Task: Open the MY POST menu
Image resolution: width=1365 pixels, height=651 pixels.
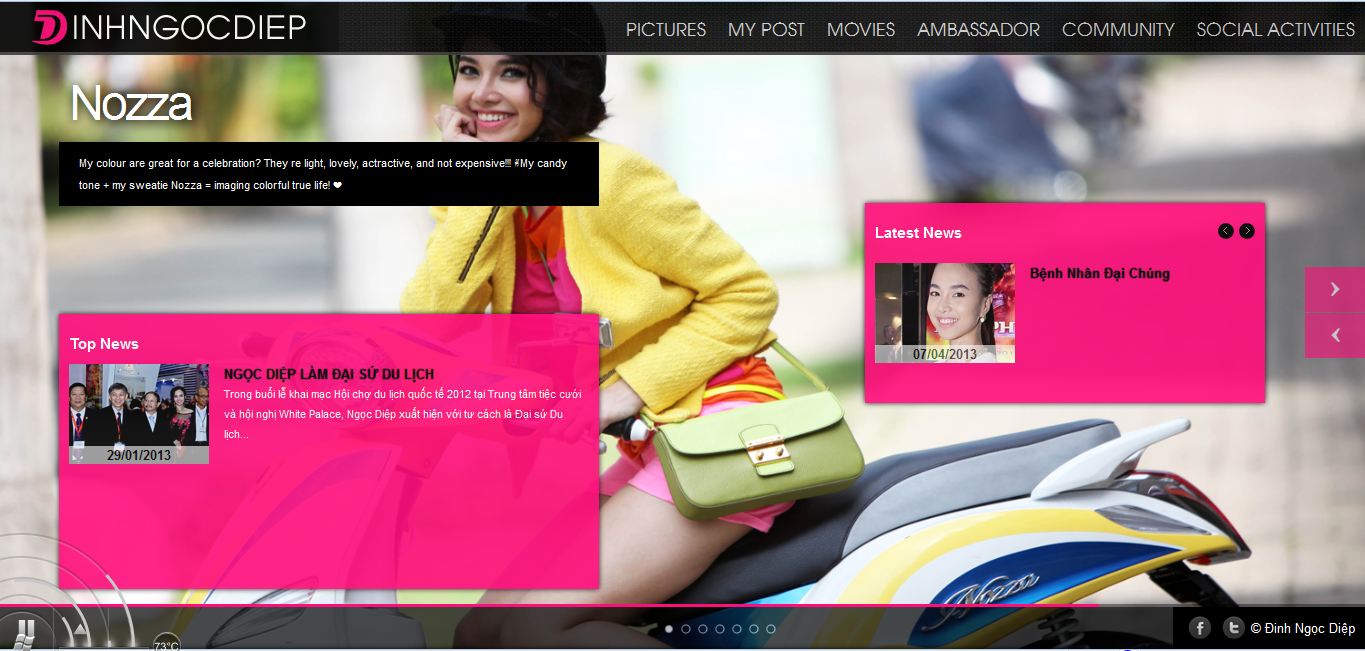Action: (766, 30)
